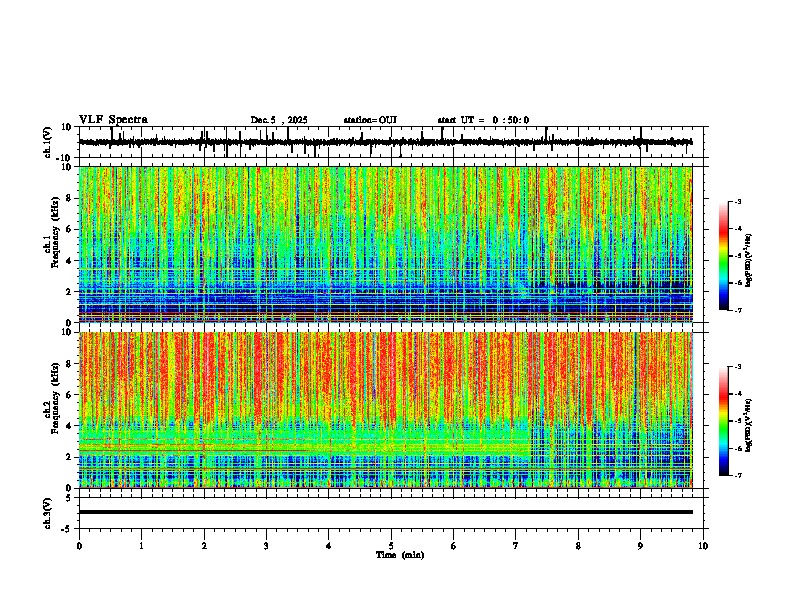Click time axis tick label "5"
This screenshot has height=612, width=792.
391,546
